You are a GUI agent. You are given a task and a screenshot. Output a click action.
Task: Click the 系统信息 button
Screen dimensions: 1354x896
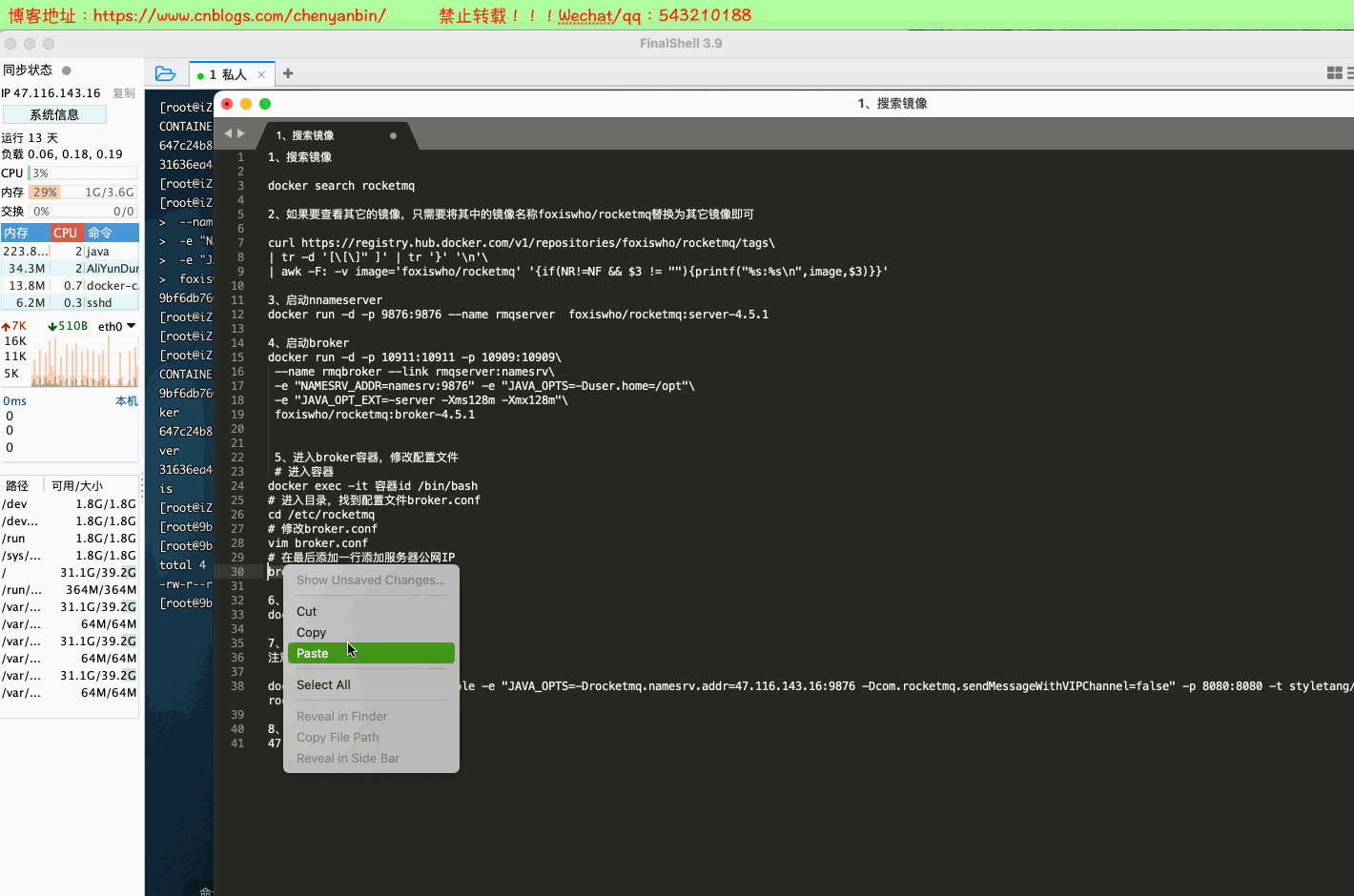[54, 114]
